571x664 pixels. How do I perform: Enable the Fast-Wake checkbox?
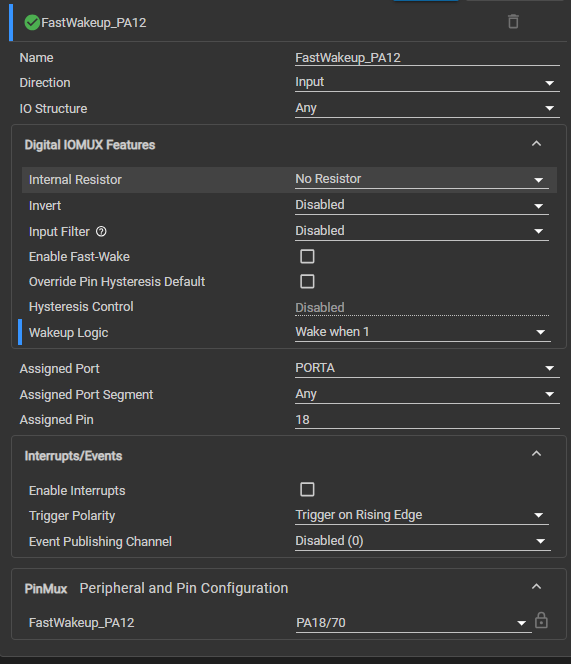click(307, 256)
